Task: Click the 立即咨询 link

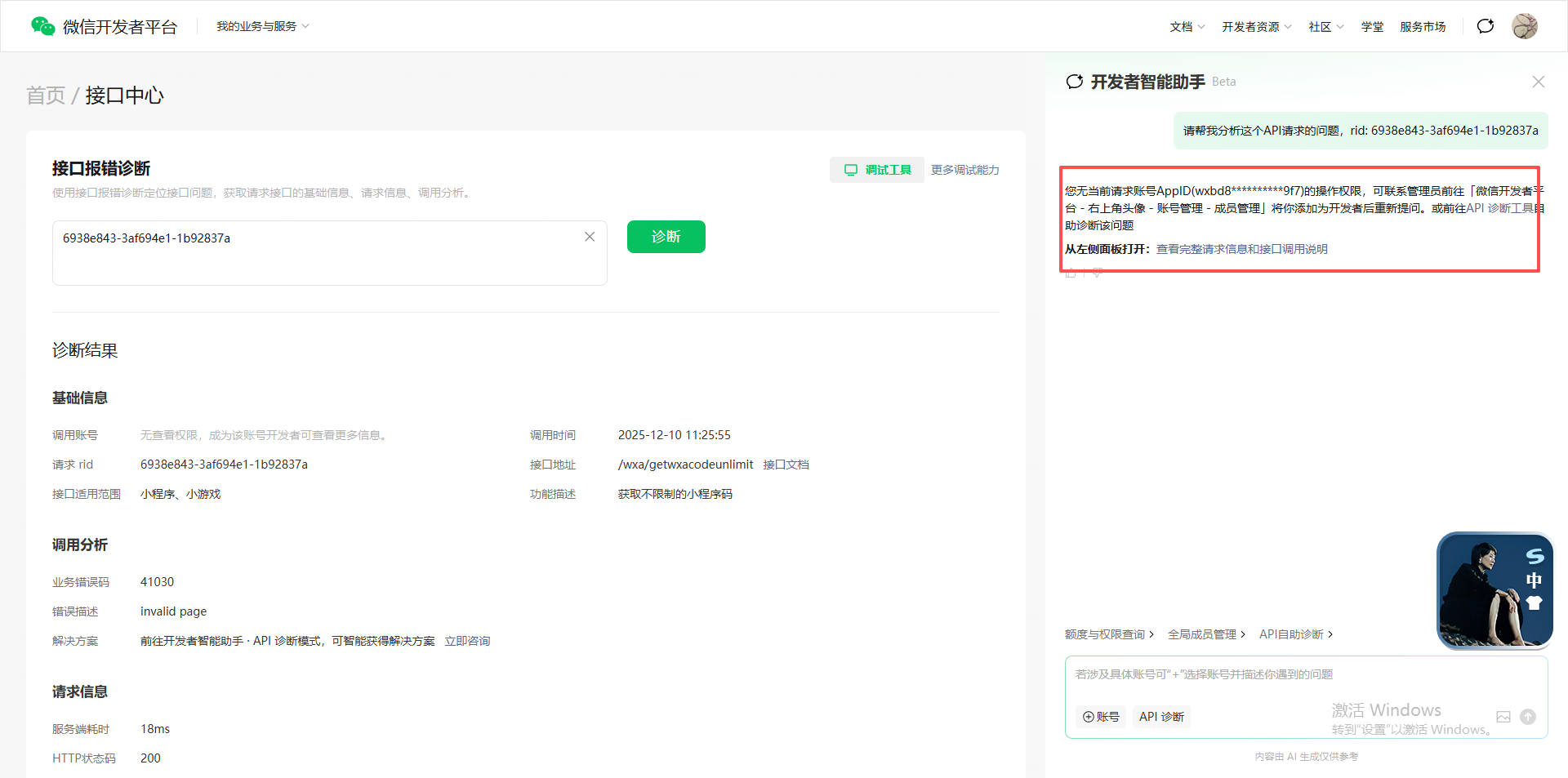Action: tap(468, 641)
